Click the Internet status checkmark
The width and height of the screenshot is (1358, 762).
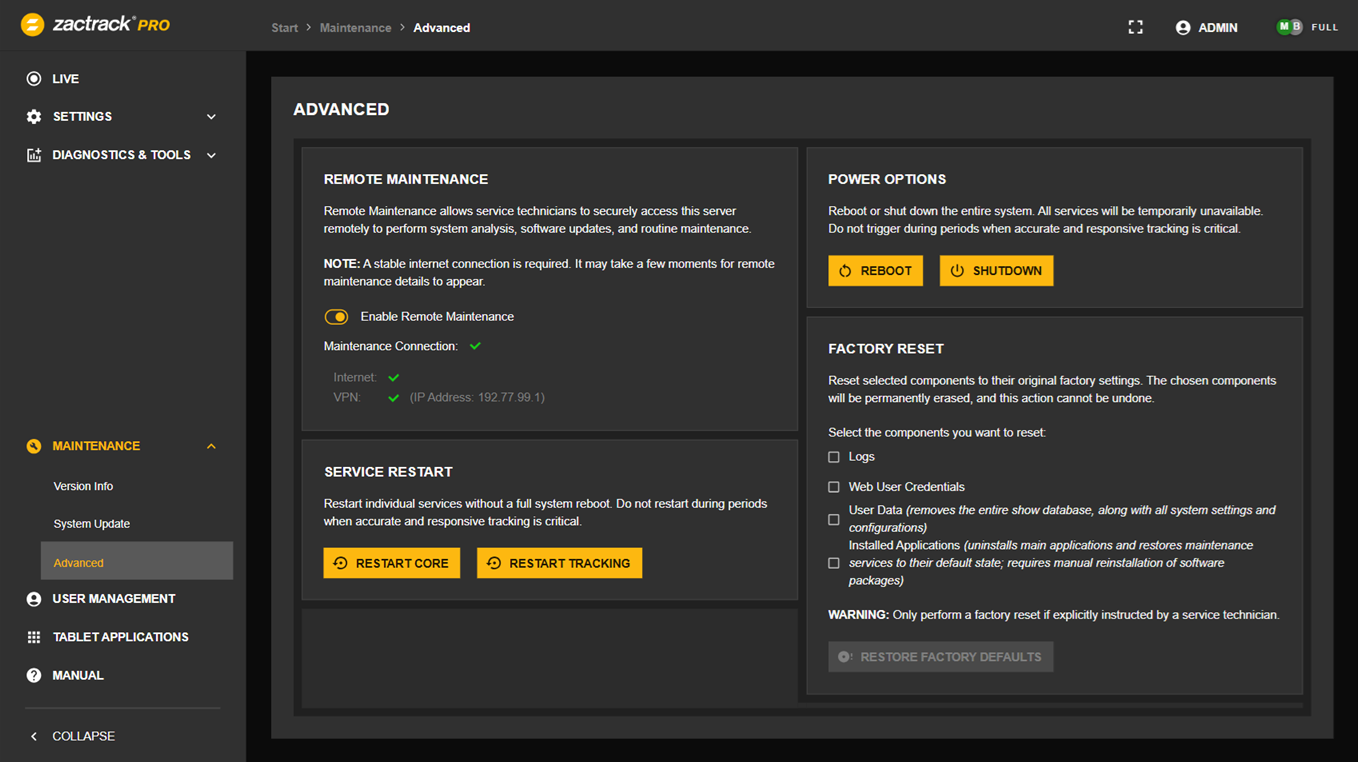pos(394,378)
